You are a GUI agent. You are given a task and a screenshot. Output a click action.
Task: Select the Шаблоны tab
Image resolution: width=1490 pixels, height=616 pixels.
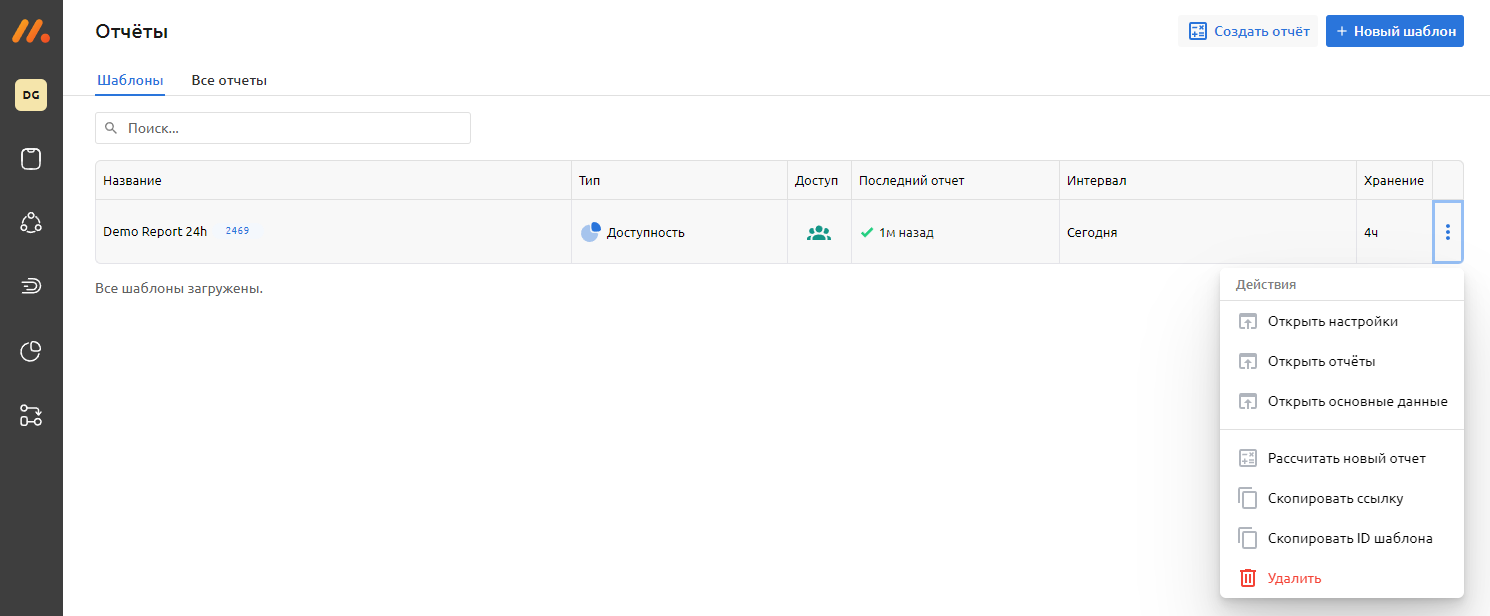point(130,80)
